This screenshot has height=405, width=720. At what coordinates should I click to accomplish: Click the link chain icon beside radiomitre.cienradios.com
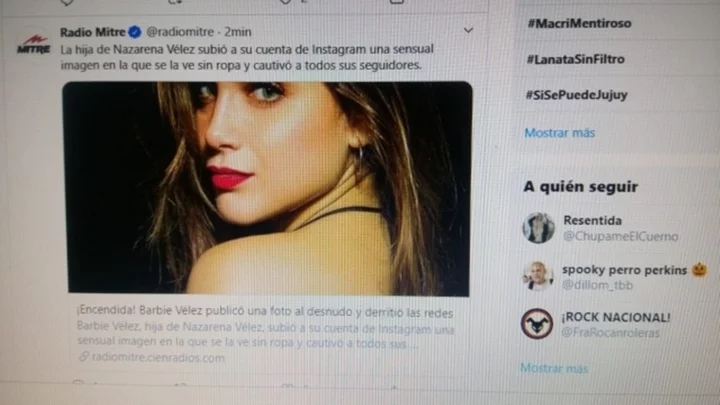[83, 356]
